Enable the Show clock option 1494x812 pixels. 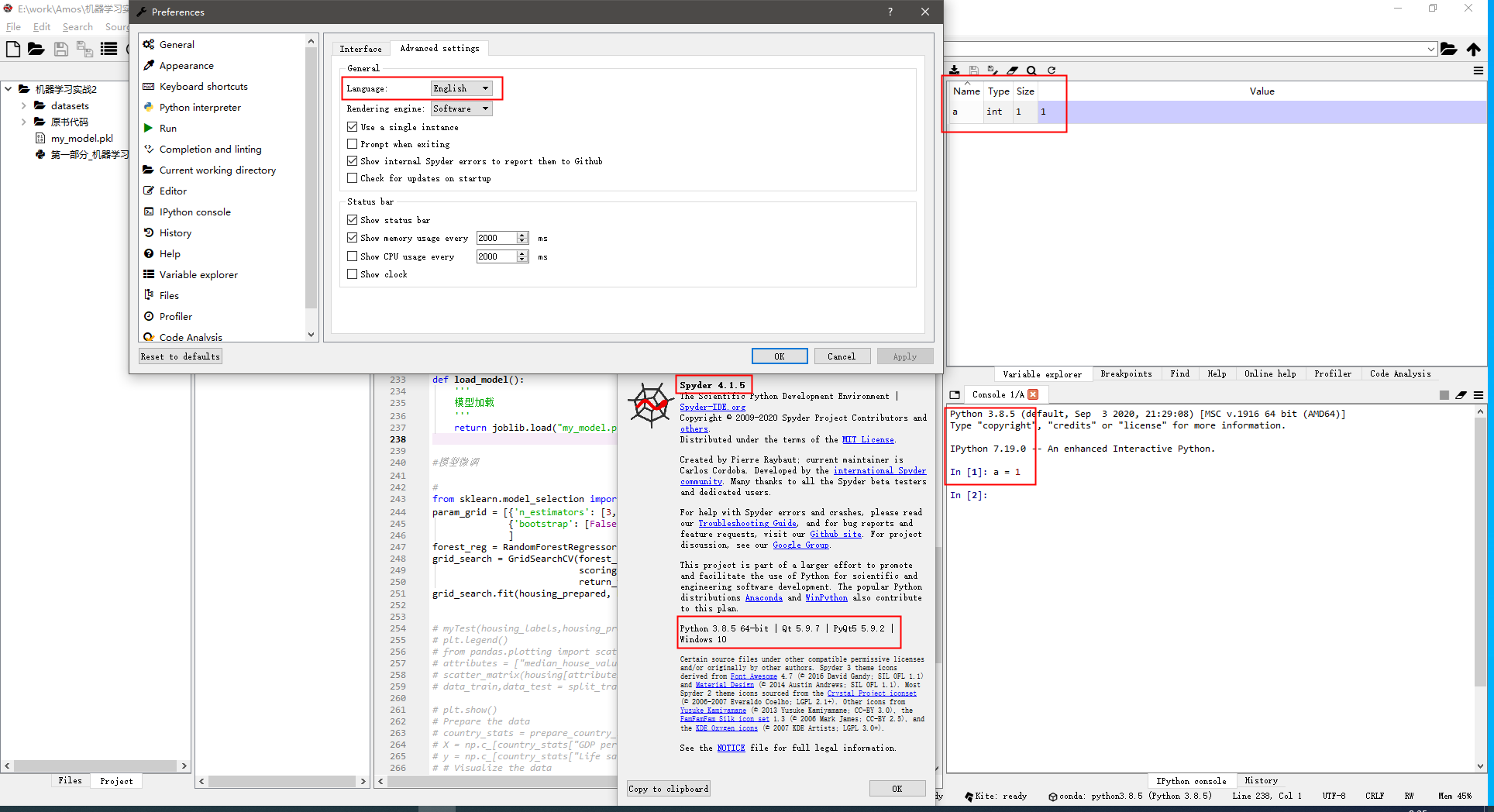pos(353,274)
